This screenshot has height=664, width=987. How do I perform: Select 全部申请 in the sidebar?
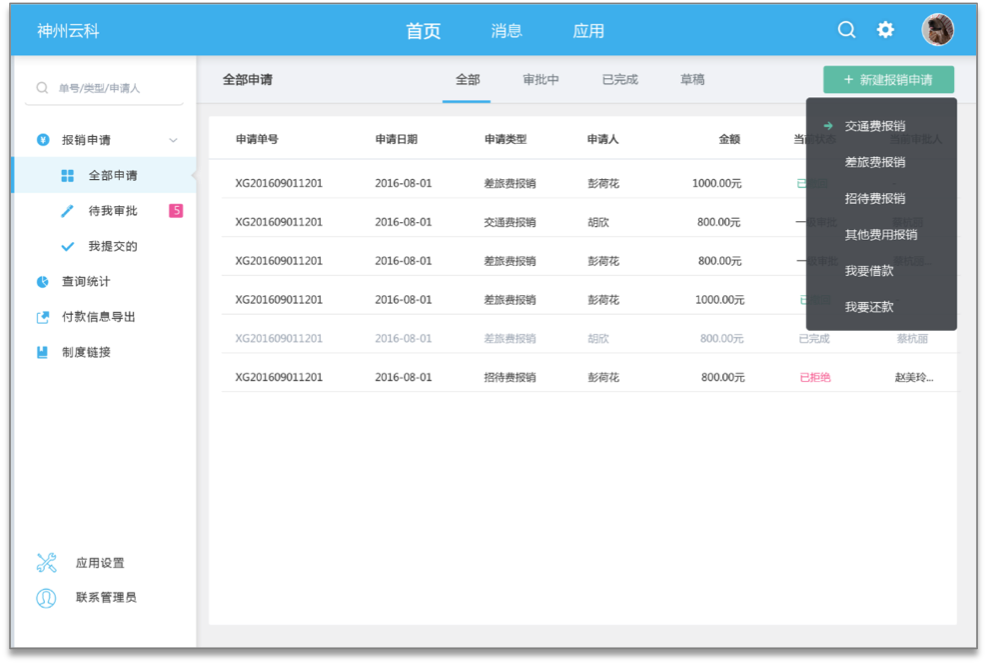click(104, 176)
